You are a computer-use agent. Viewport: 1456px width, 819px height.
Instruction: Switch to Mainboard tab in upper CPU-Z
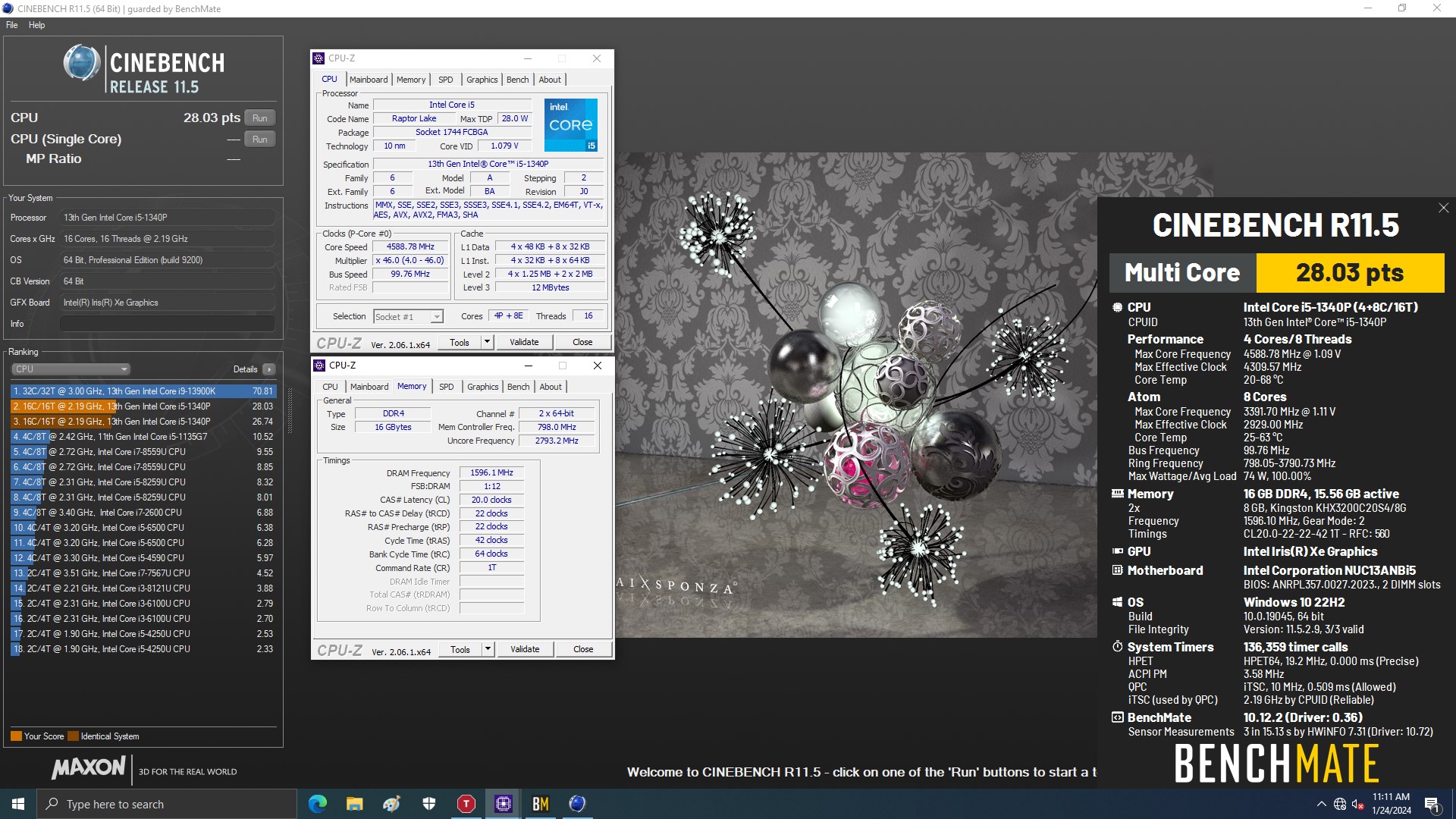(369, 80)
